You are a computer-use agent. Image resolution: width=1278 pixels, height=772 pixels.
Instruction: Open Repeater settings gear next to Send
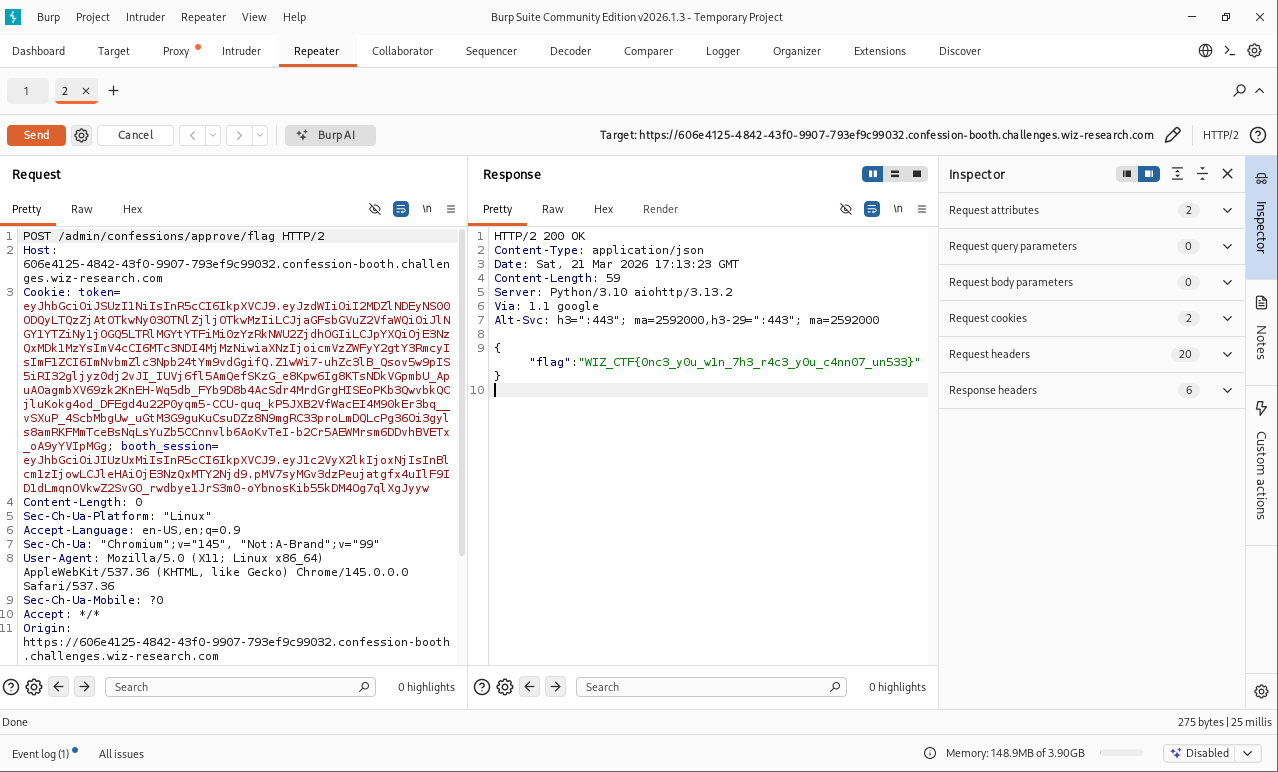click(82, 135)
